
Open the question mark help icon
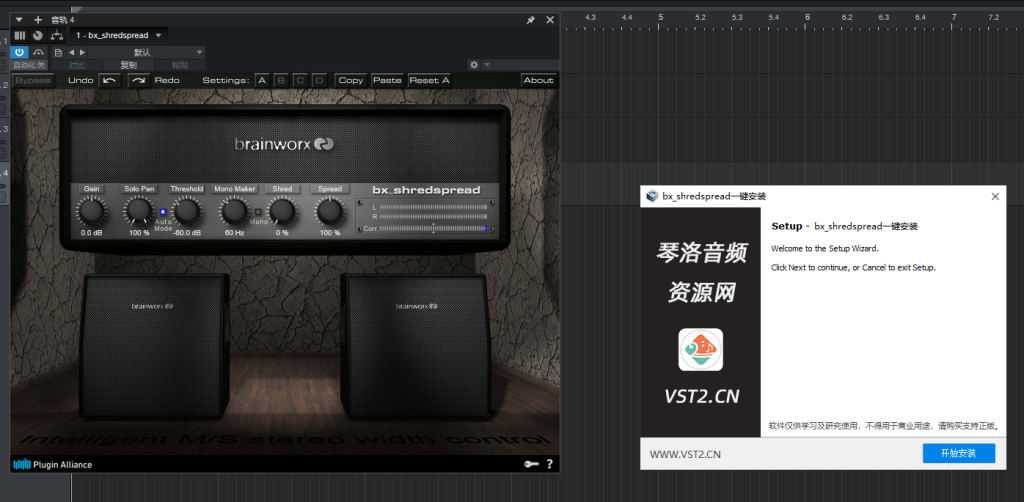tap(550, 464)
